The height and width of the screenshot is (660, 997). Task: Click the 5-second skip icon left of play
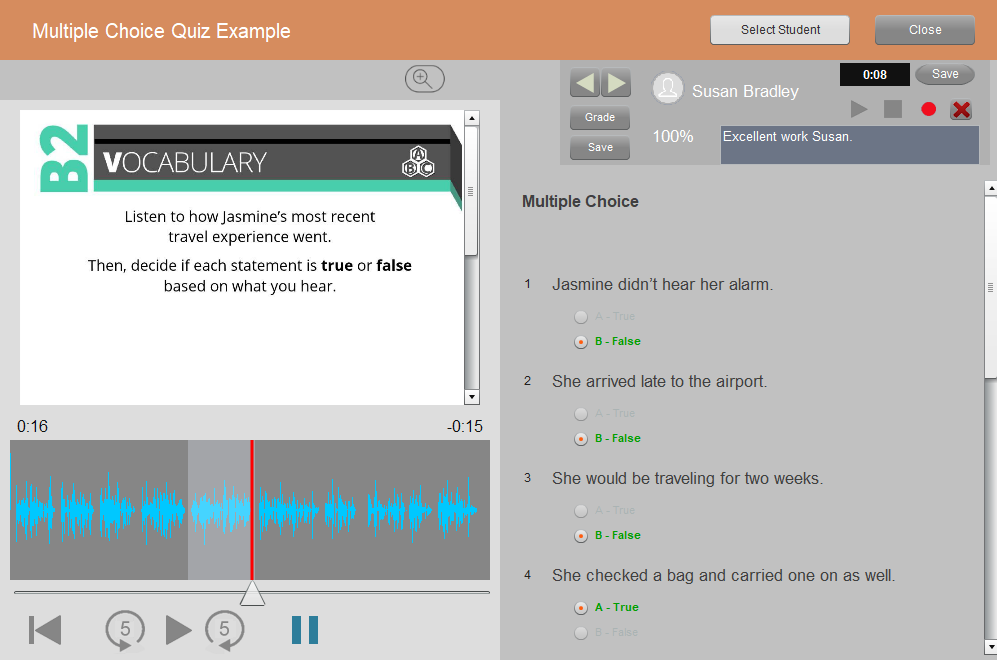(125, 630)
